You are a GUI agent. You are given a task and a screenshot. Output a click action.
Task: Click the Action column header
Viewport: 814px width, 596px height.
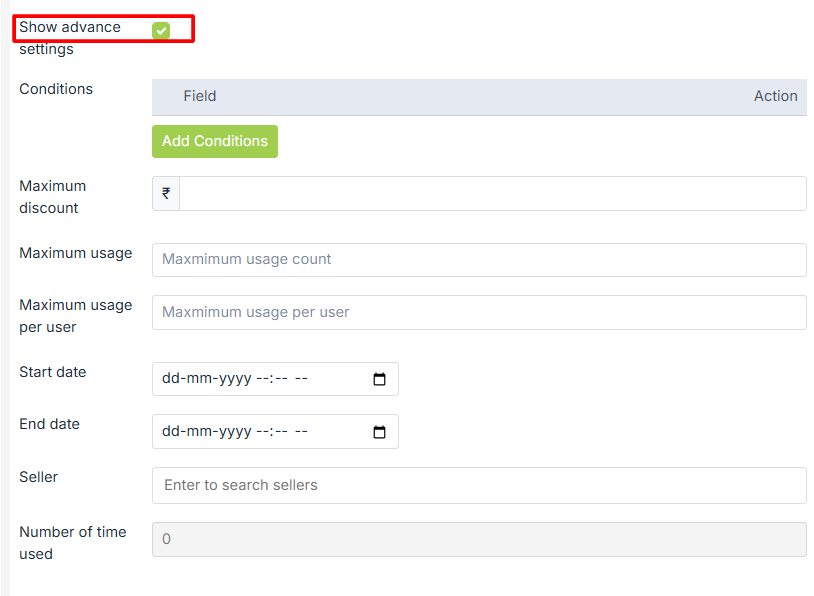coord(775,96)
